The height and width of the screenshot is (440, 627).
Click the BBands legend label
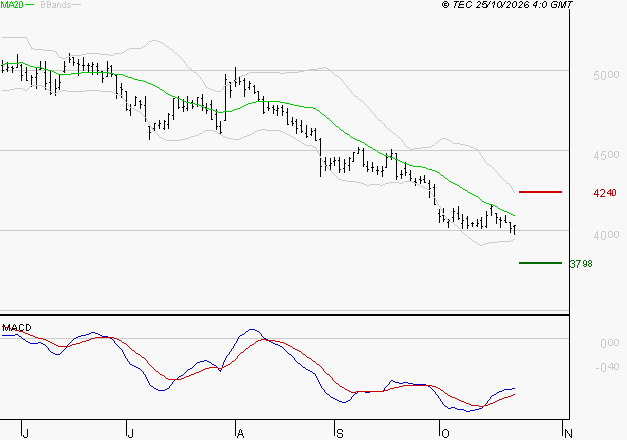(x=56, y=5)
